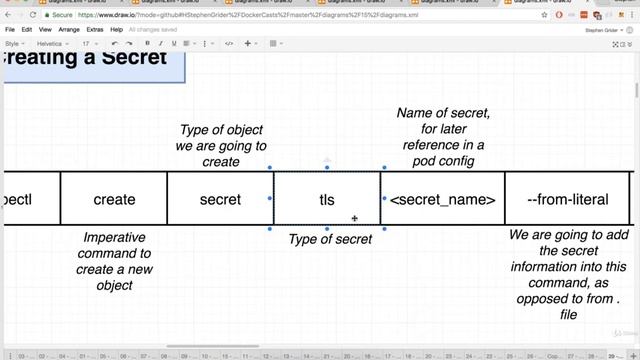Select the '<secret_name>' cell

[442, 198]
